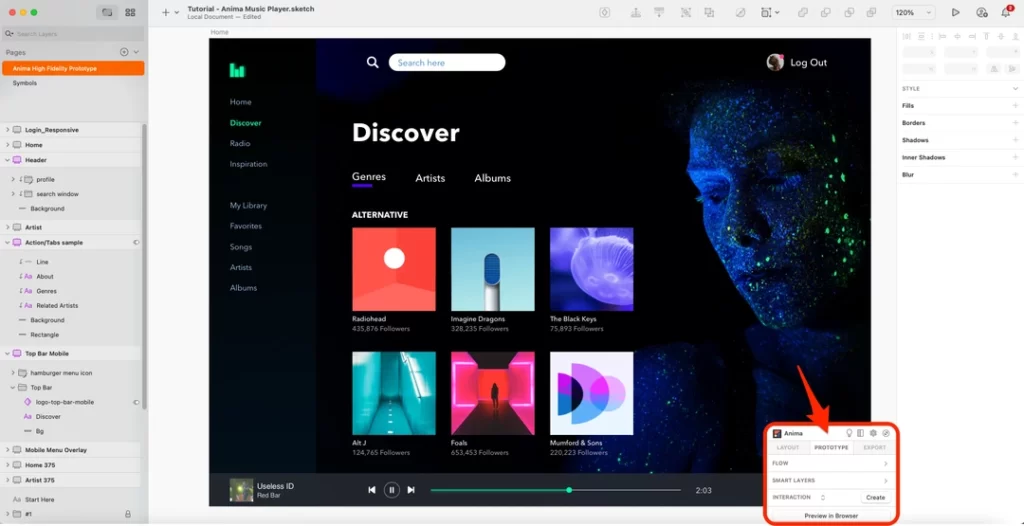The image size is (1024, 526).
Task: Click the Log Out link in artboard
Action: point(808,63)
